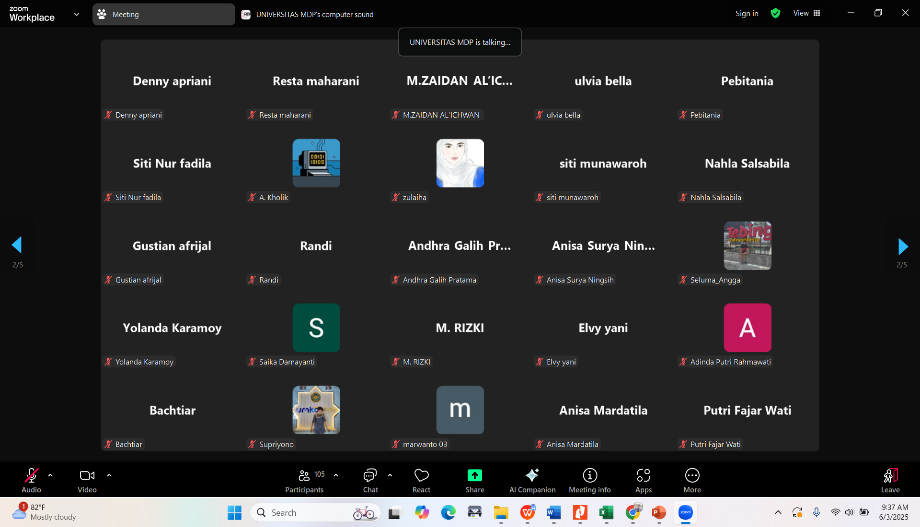Select UNIVERSITAS MDP's computer sound tab
Screen dimensions: 920x527
[x=307, y=14]
